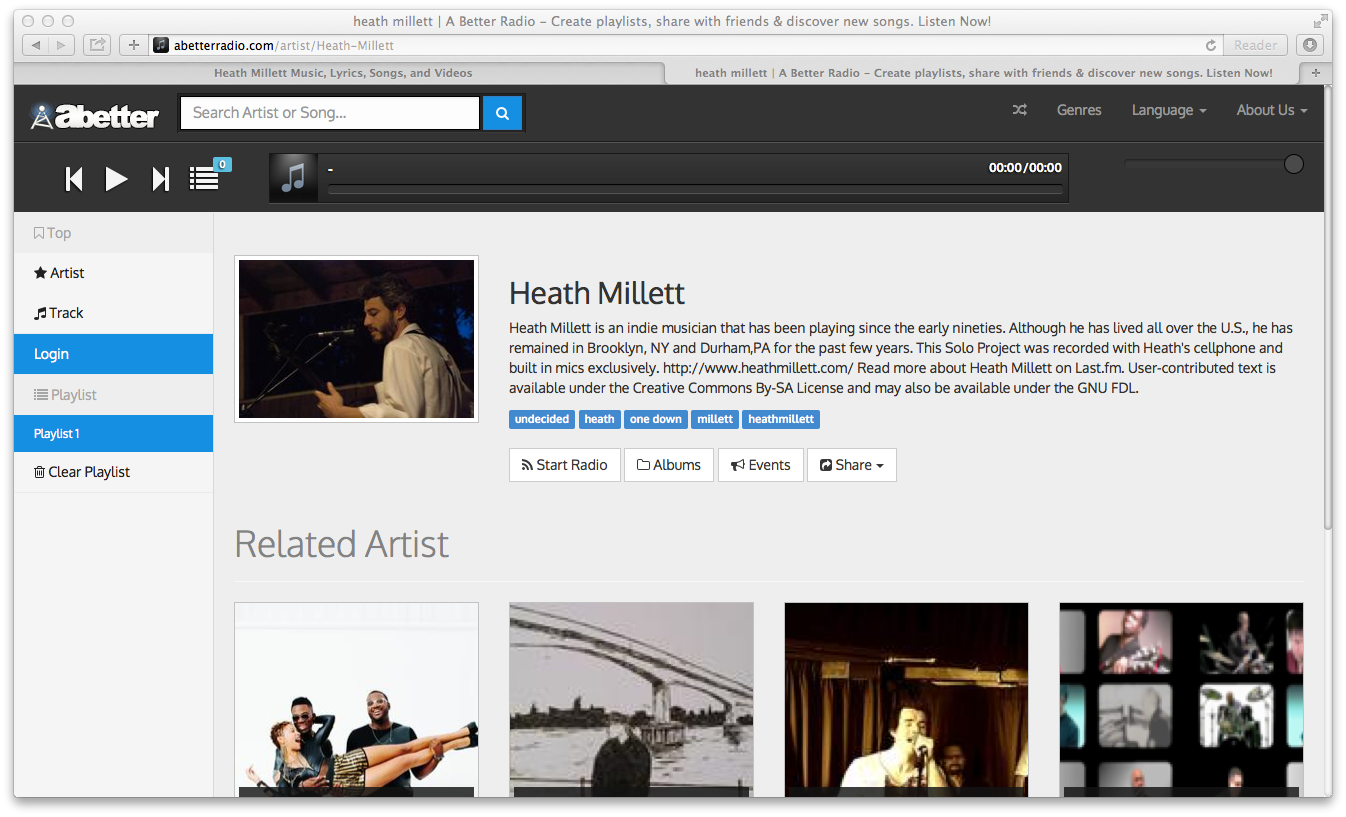Click the Safari share button
This screenshot has height=817, width=1346.
(97, 45)
